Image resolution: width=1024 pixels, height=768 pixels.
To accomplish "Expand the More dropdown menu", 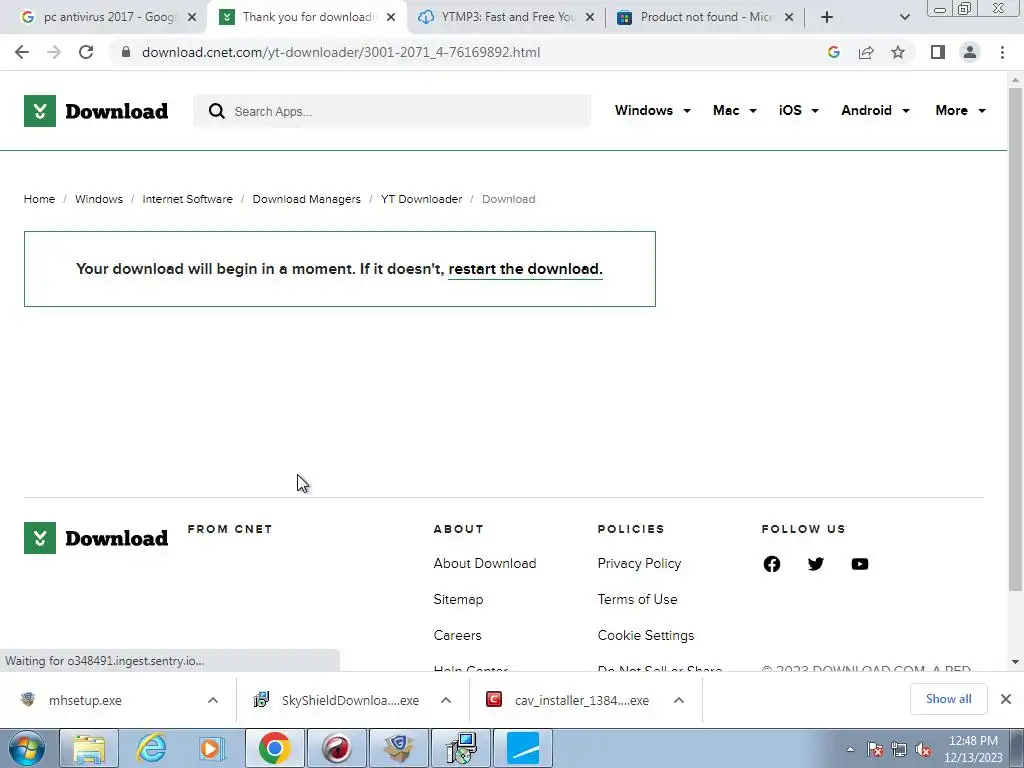I will [x=960, y=110].
